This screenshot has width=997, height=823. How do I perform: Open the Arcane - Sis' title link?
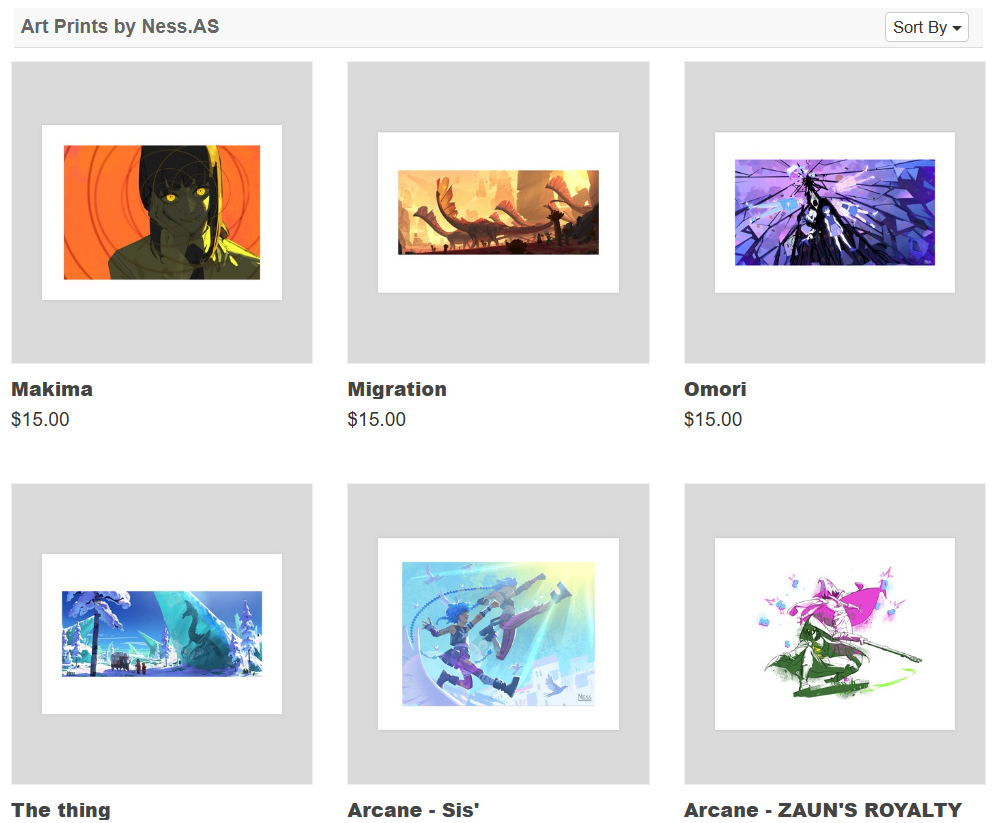(x=413, y=810)
